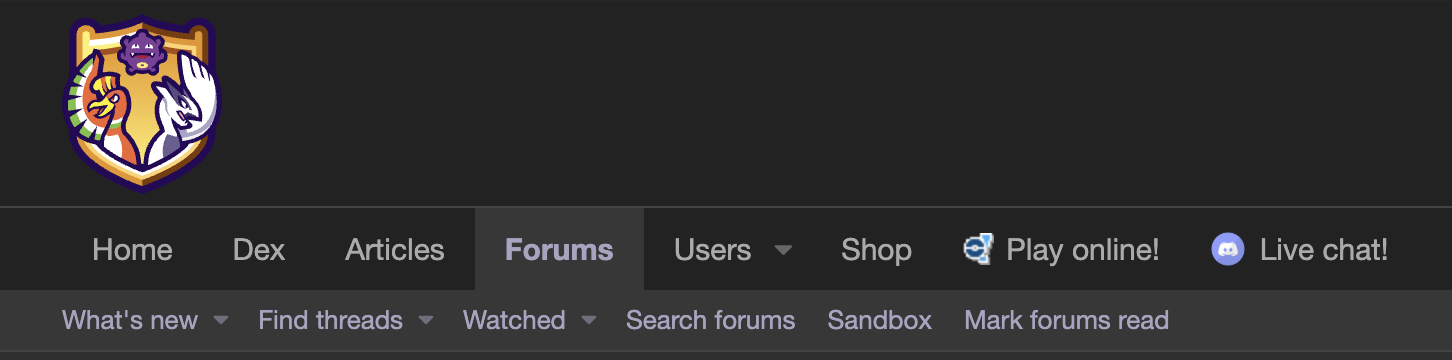Open Search forums

coord(710,320)
